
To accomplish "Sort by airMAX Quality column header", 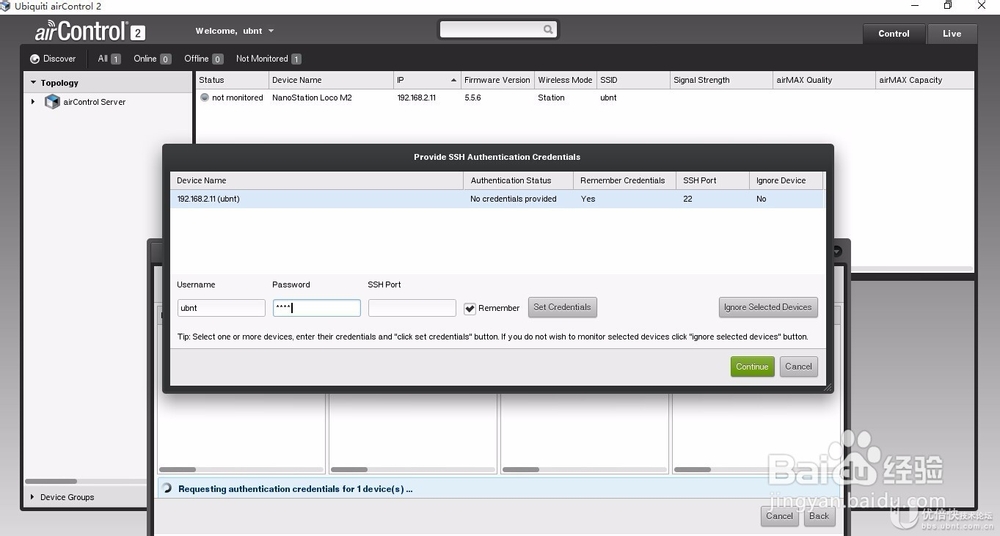I will (823, 80).
